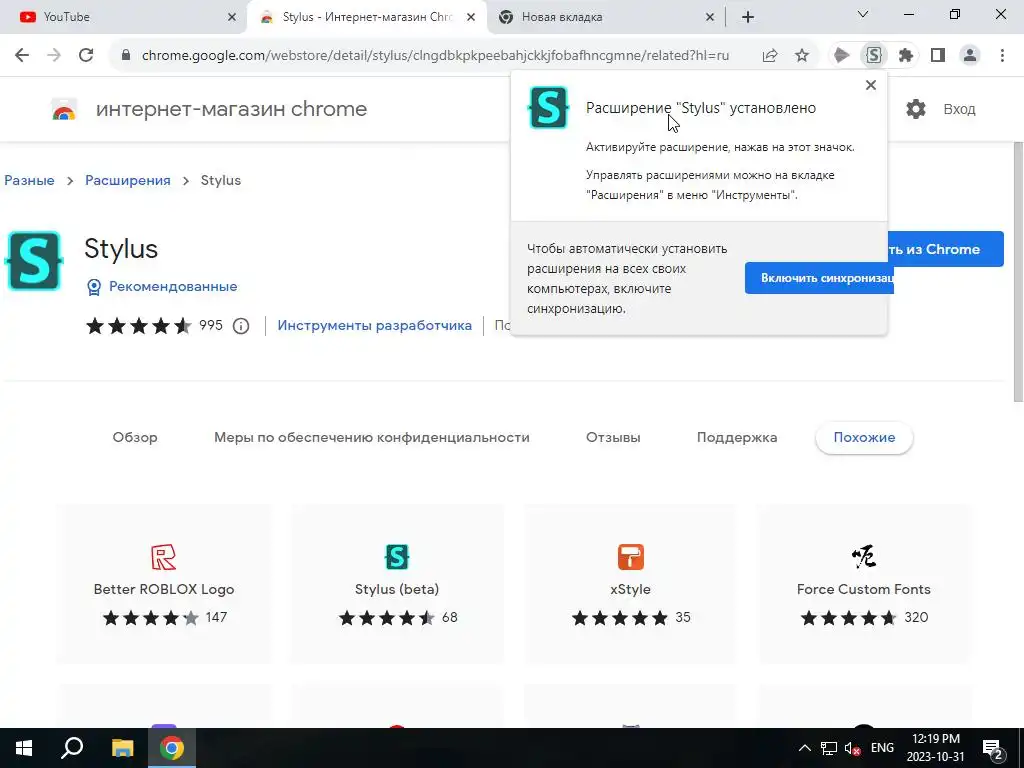Open Web Store settings gear
Image resolution: width=1024 pixels, height=768 pixels.
click(x=916, y=109)
